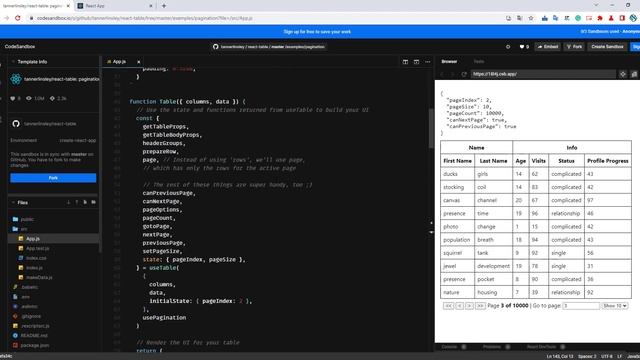This screenshot has width=640, height=360.
Task: Open the Embed button
Action: (x=548, y=47)
